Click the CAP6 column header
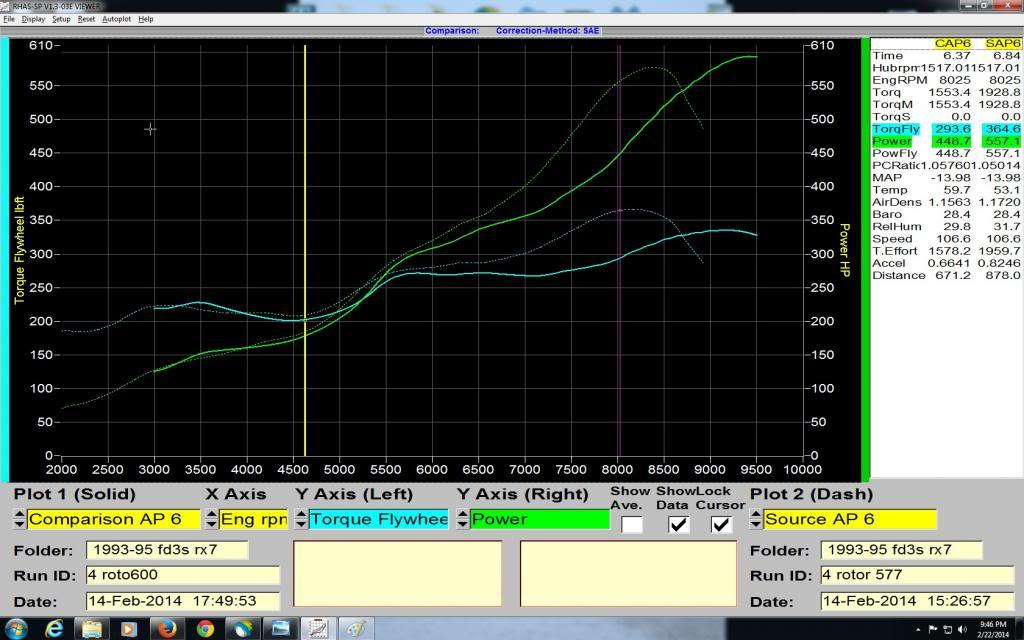 tap(952, 43)
